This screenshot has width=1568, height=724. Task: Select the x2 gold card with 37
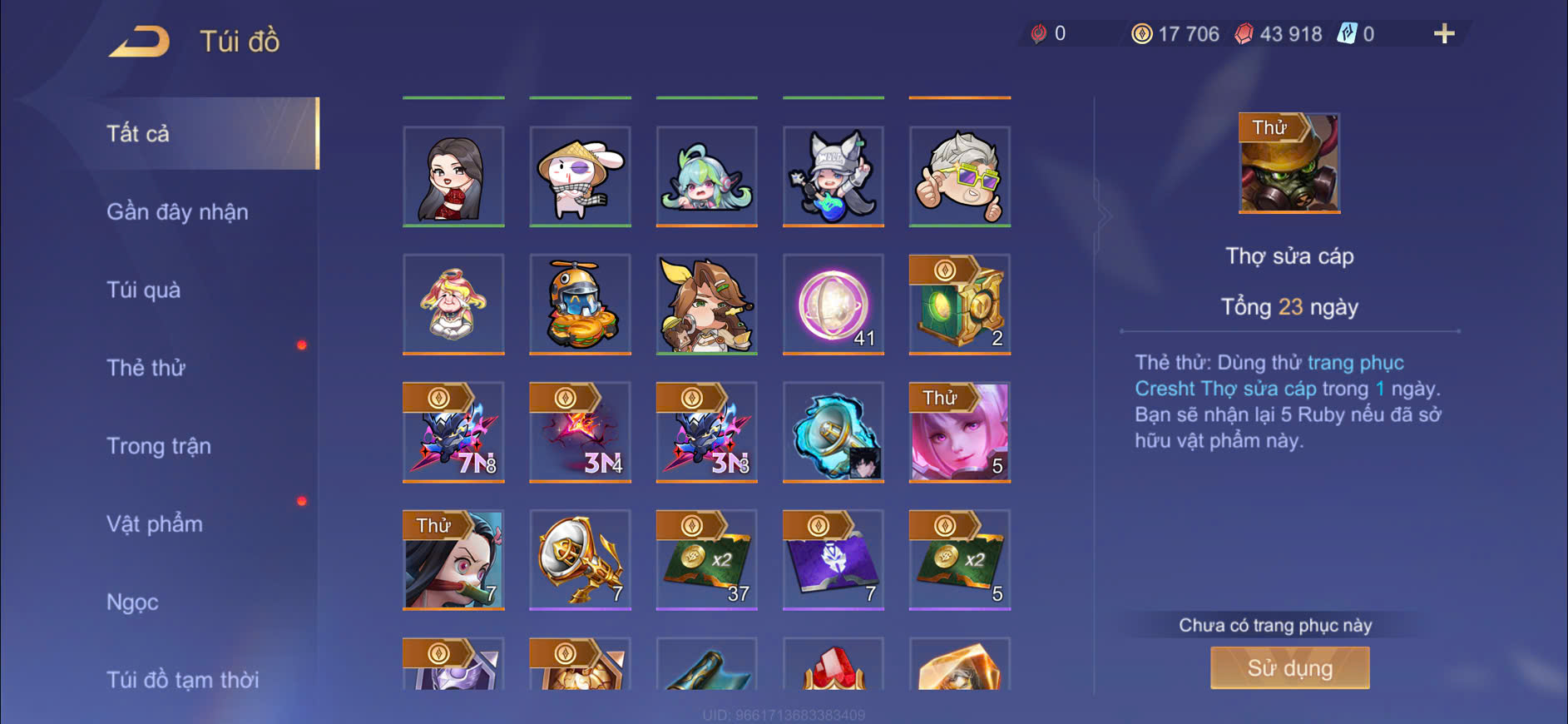(706, 560)
